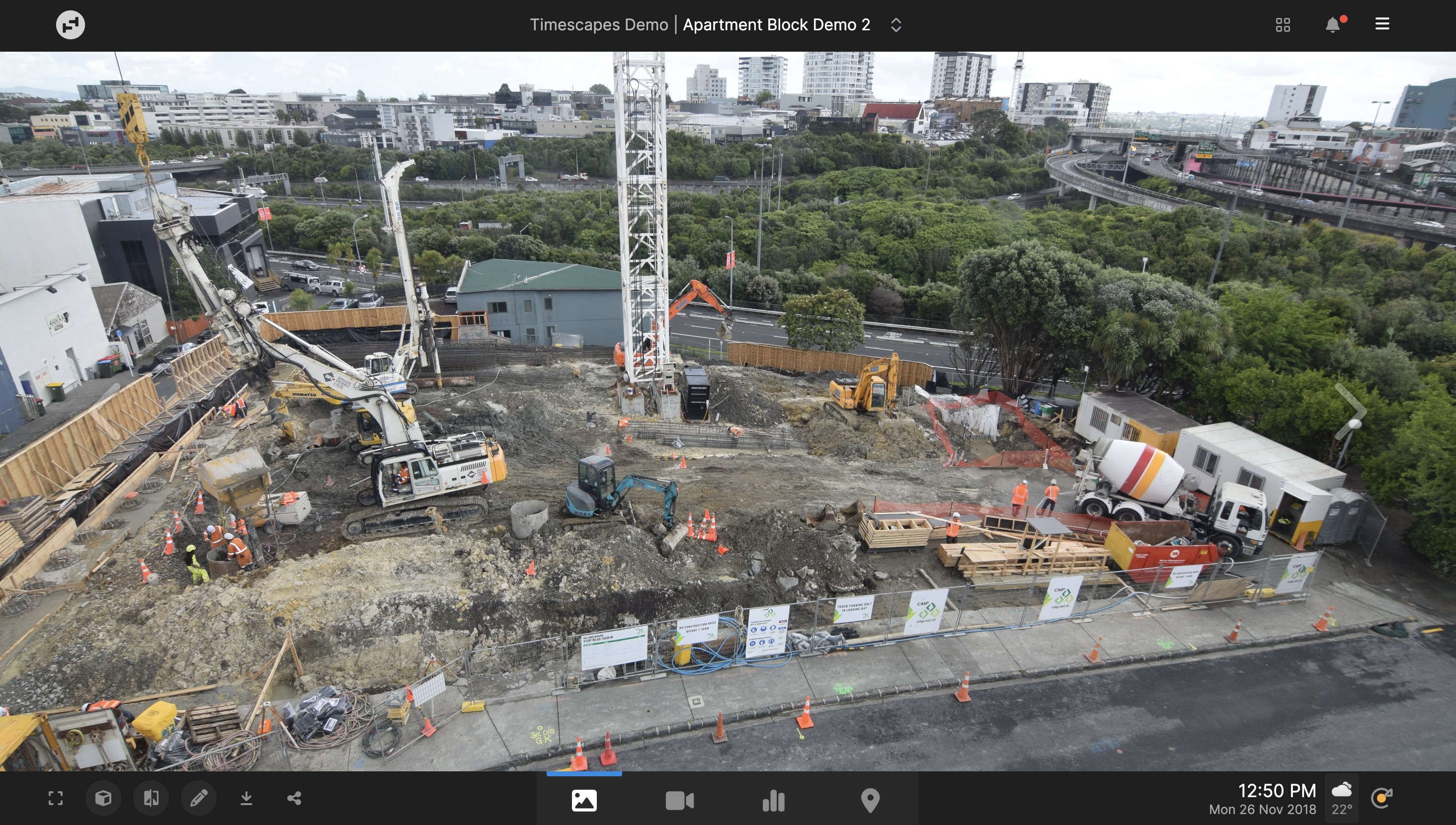The height and width of the screenshot is (825, 1456).
Task: Open the map location pin tab
Action: pos(870,801)
